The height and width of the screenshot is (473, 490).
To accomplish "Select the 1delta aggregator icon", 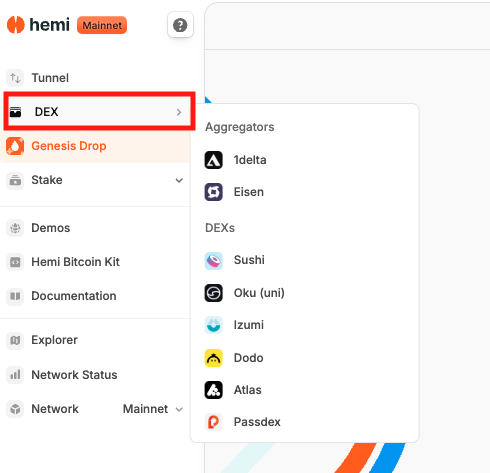I will point(213,160).
